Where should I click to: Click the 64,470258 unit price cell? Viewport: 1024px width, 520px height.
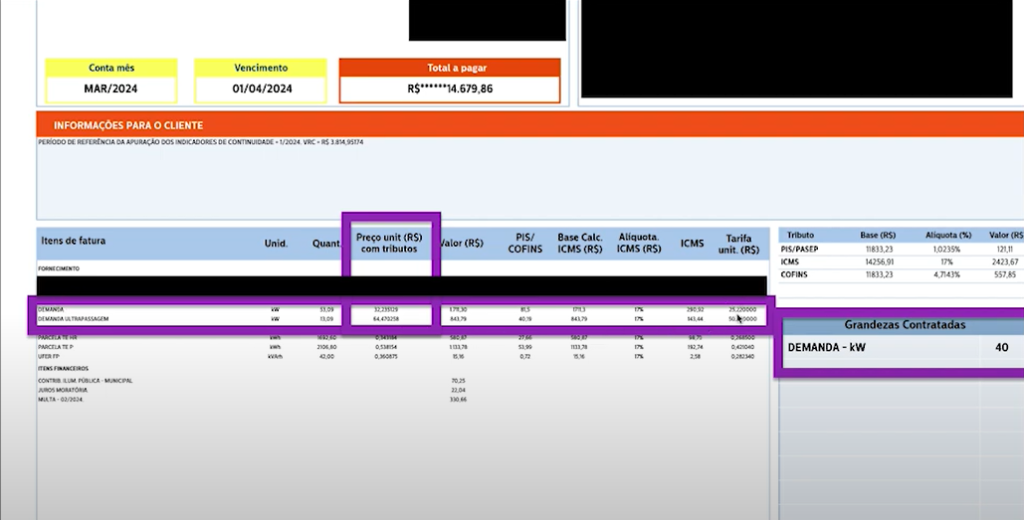387,319
